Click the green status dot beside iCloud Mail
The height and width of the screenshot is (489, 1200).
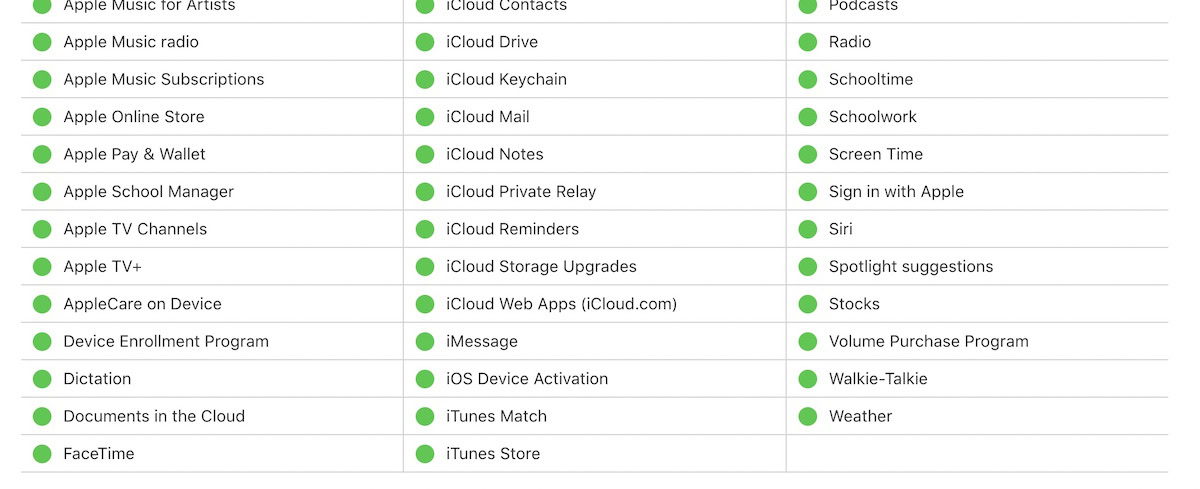coord(425,117)
